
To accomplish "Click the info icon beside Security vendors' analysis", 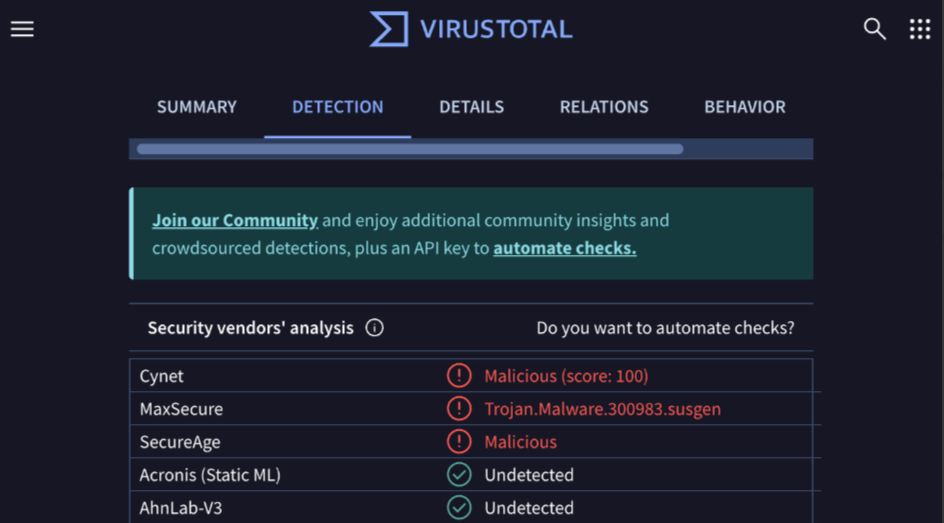I will 375,328.
